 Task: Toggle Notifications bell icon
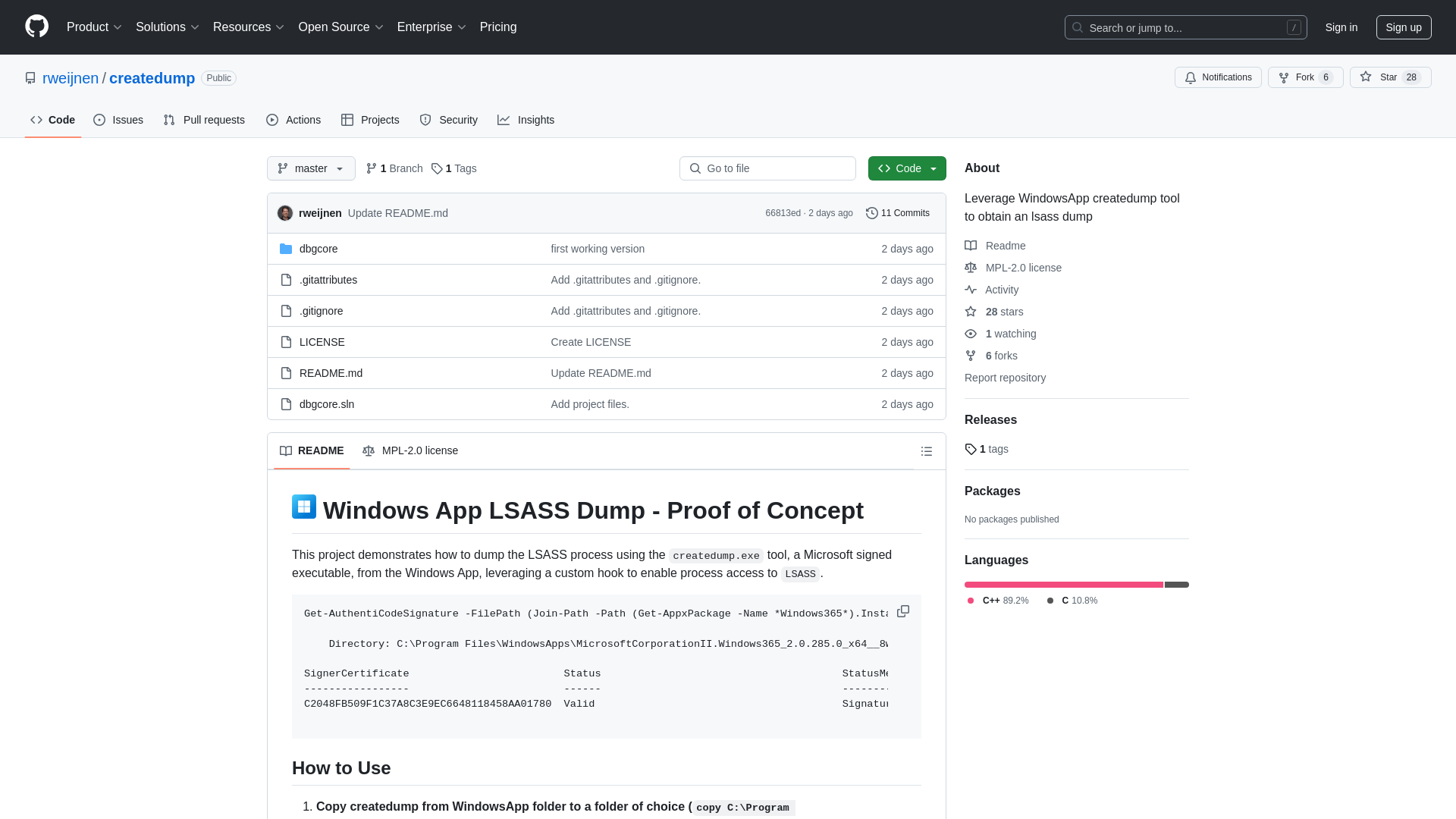1191,77
